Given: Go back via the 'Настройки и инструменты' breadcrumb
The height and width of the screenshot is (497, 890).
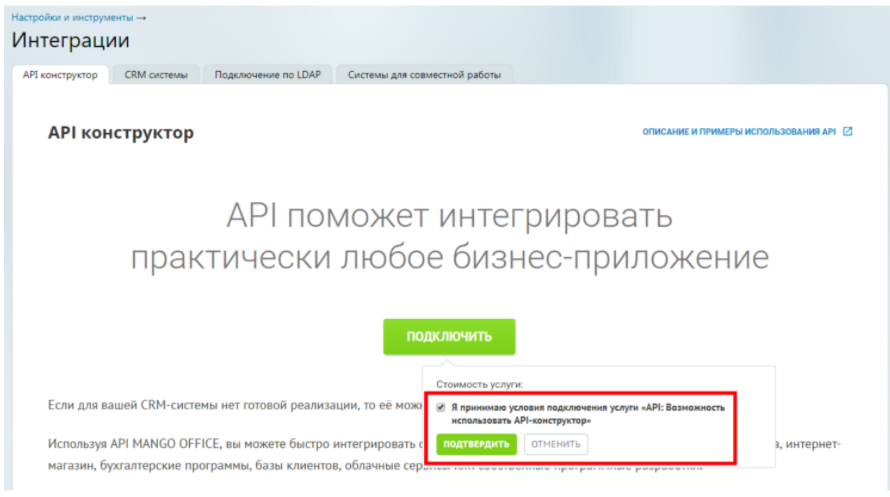Looking at the screenshot, I should point(73,18).
